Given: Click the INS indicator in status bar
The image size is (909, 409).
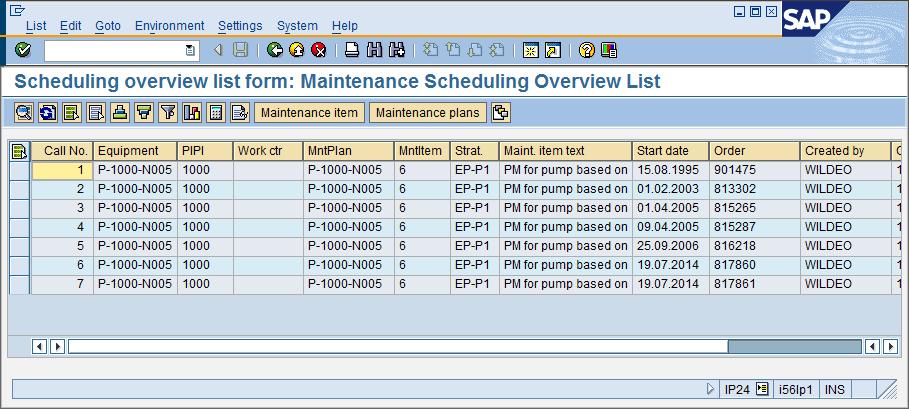Looking at the screenshot, I should (835, 390).
